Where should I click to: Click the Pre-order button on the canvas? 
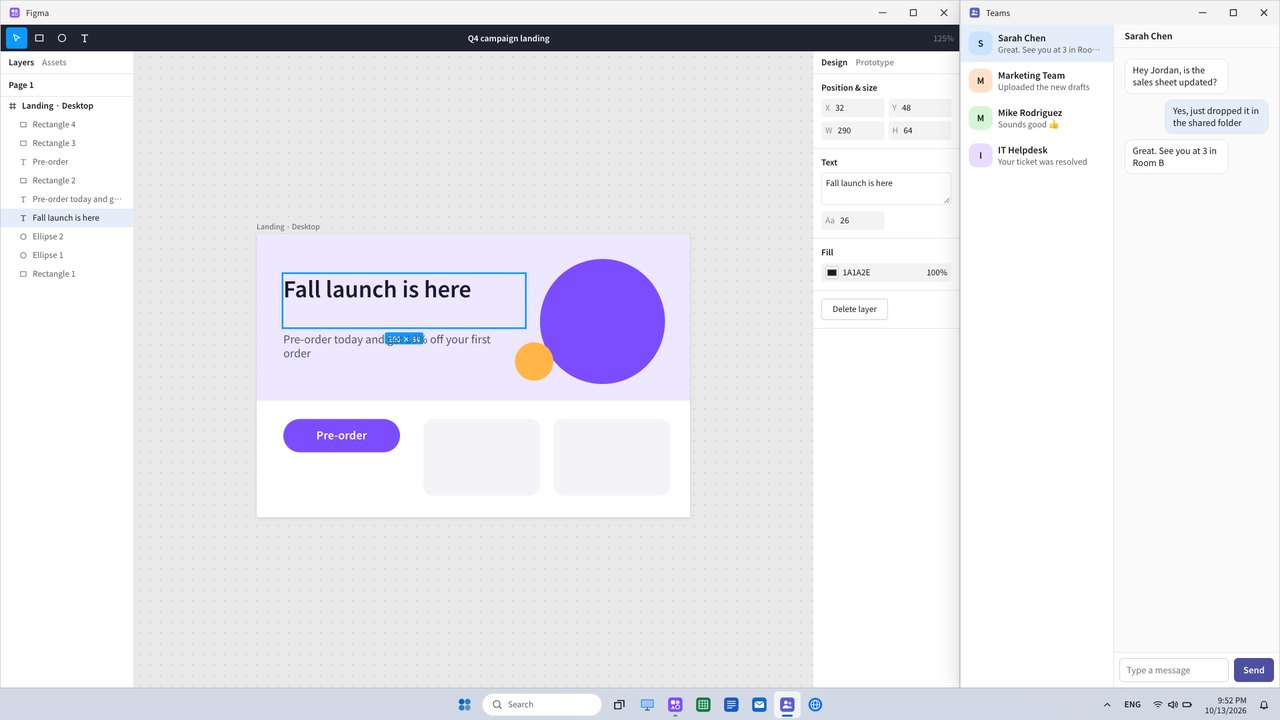click(341, 435)
